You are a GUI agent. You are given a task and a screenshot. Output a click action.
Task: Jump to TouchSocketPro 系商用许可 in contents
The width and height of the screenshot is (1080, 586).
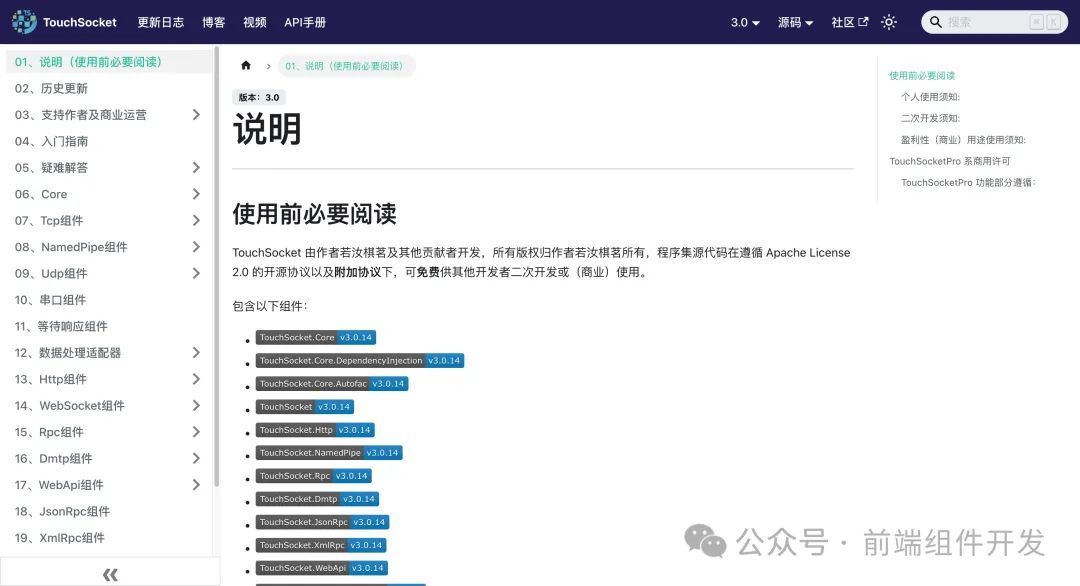(949, 161)
